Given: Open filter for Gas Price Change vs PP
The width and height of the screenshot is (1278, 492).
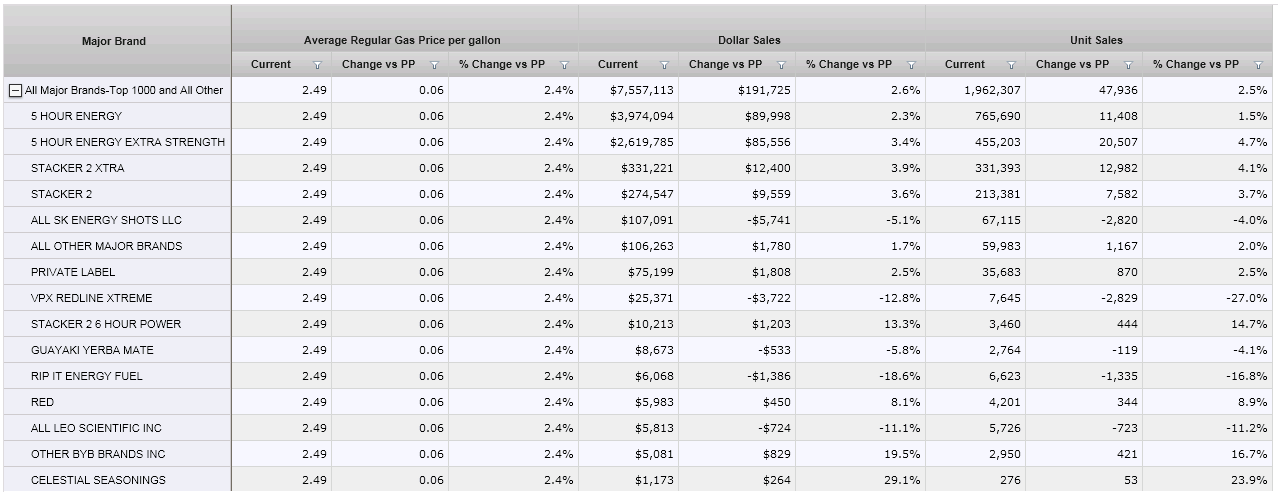Looking at the screenshot, I should pos(434,65).
